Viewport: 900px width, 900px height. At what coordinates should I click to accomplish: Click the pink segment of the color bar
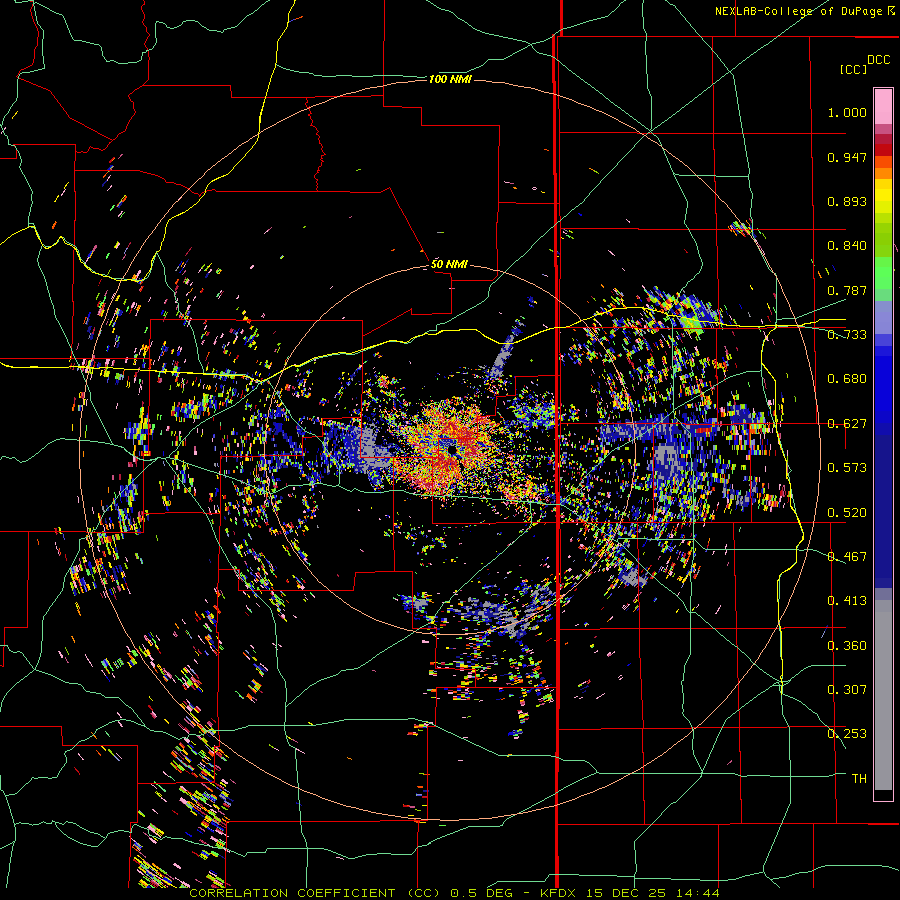(883, 106)
